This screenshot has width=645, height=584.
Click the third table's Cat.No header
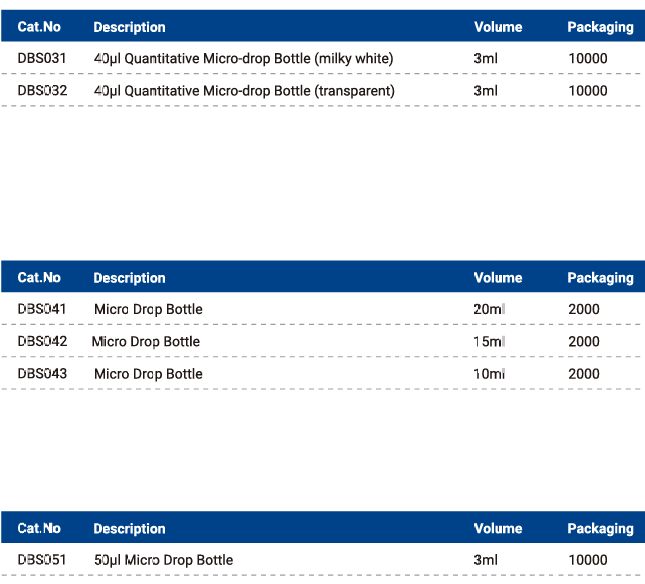39,528
